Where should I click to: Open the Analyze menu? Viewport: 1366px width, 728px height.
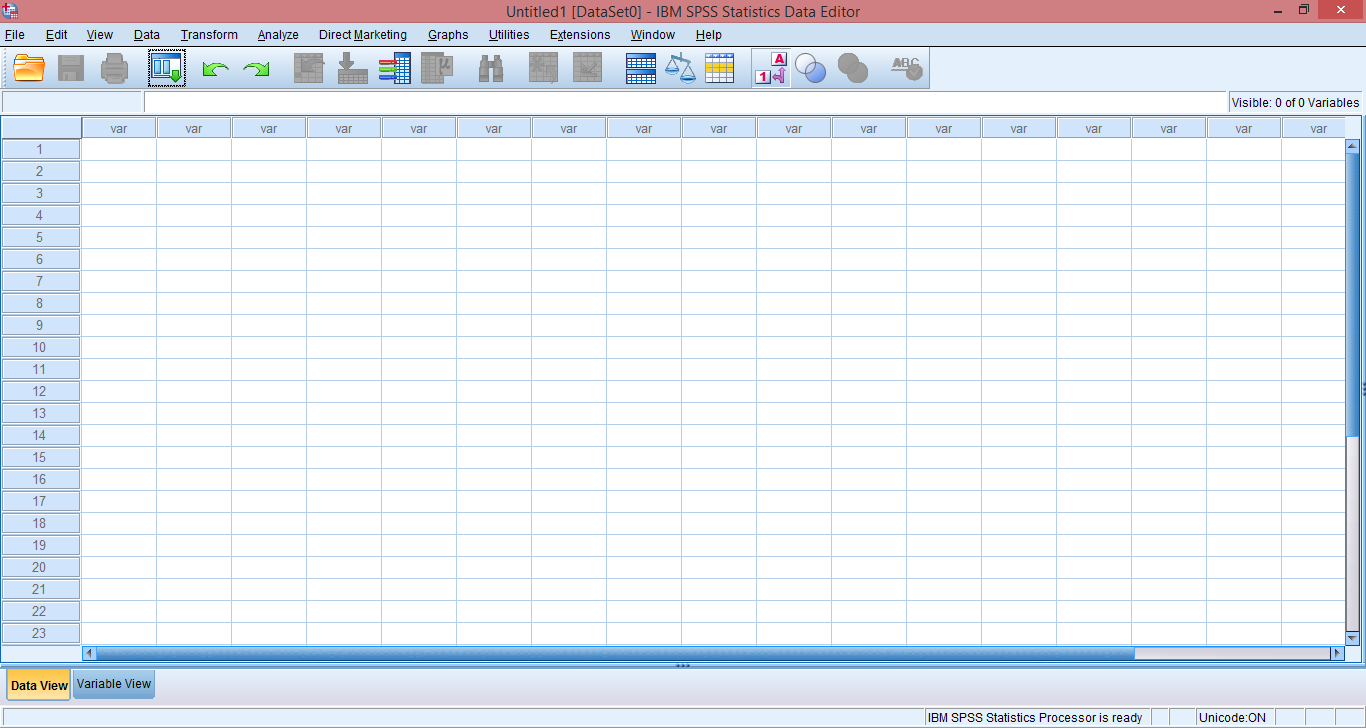[x=278, y=35]
